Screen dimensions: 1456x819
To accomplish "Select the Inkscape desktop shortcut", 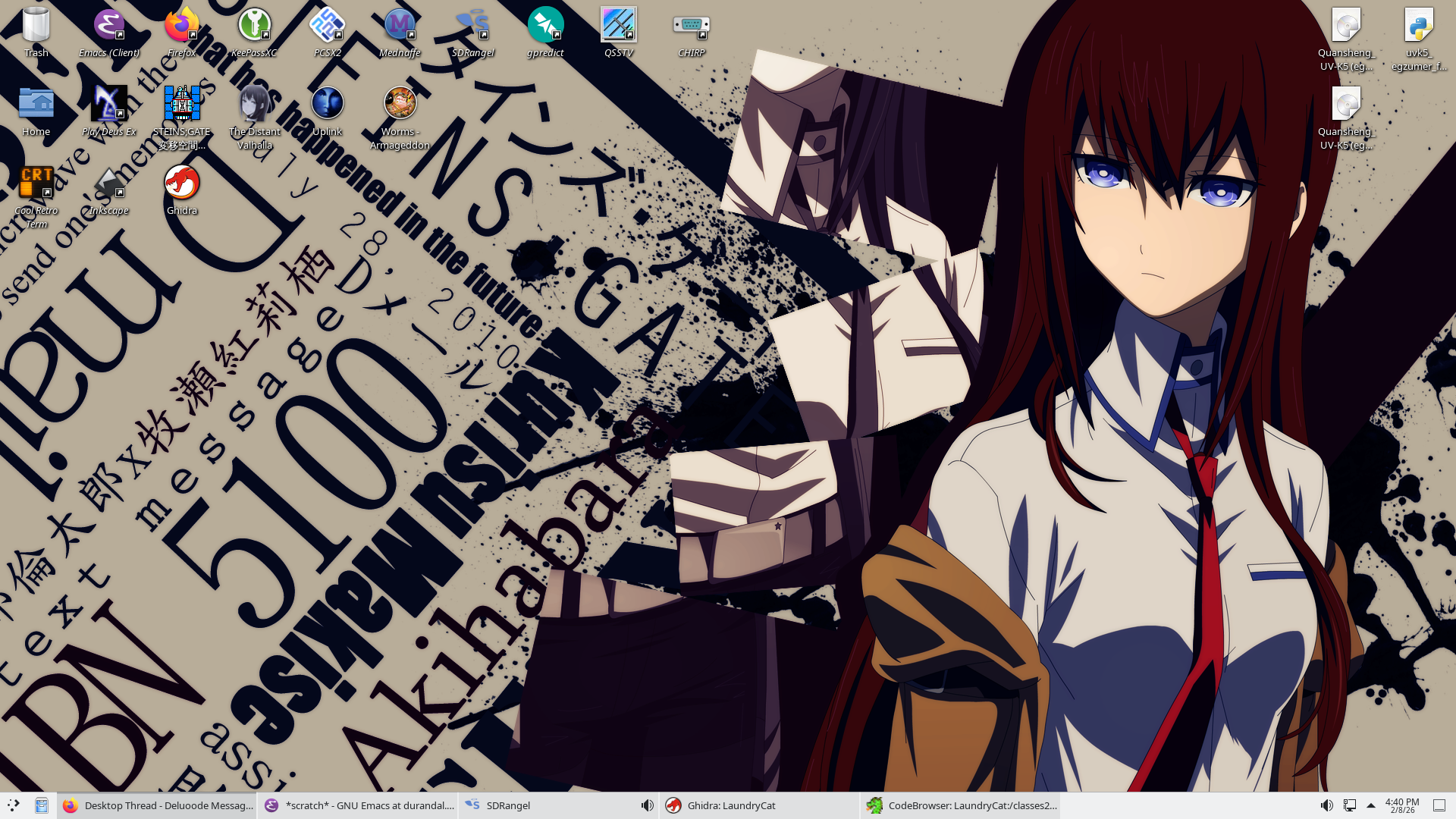I will point(108,190).
